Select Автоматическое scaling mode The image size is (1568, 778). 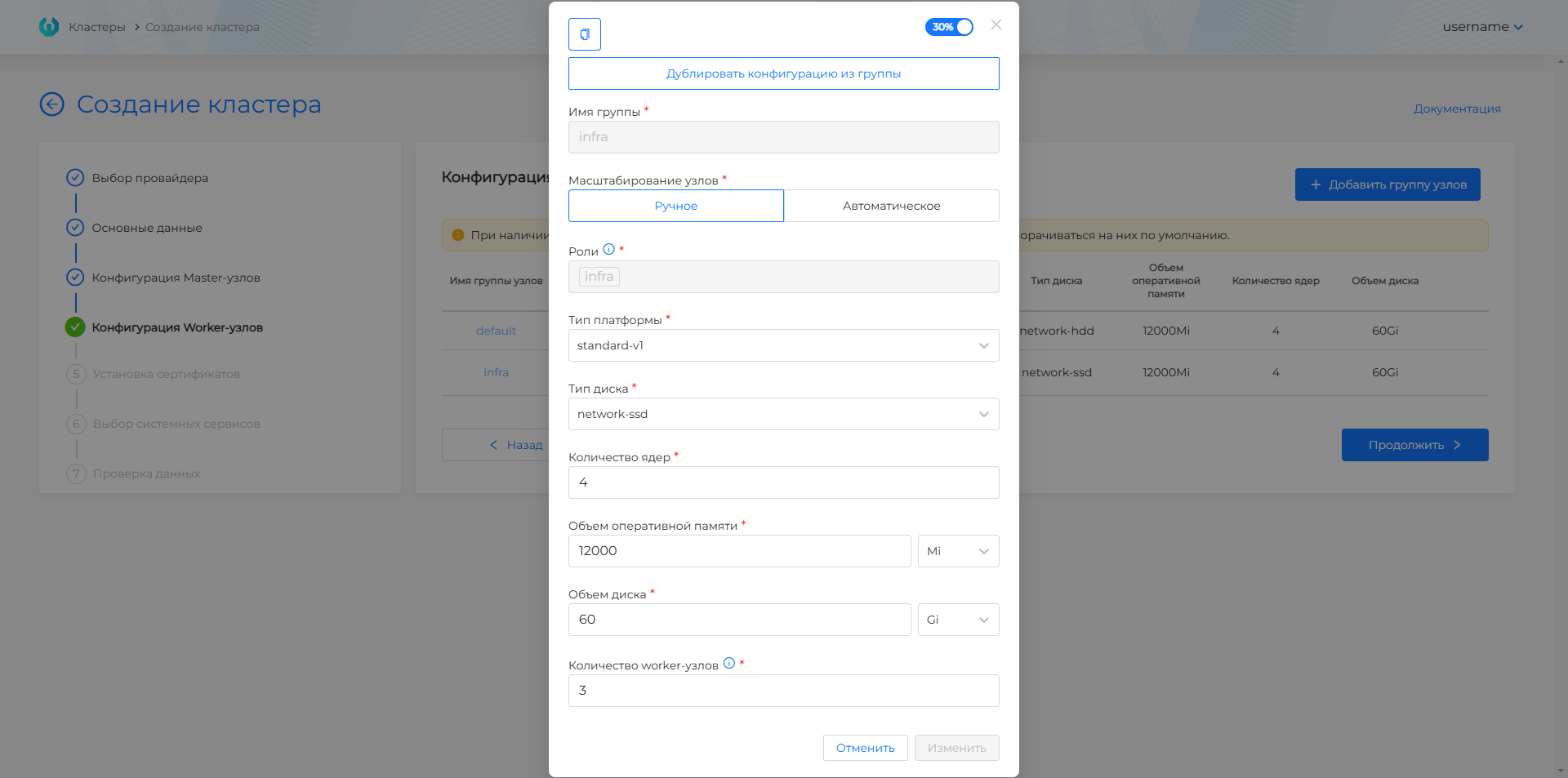(891, 206)
